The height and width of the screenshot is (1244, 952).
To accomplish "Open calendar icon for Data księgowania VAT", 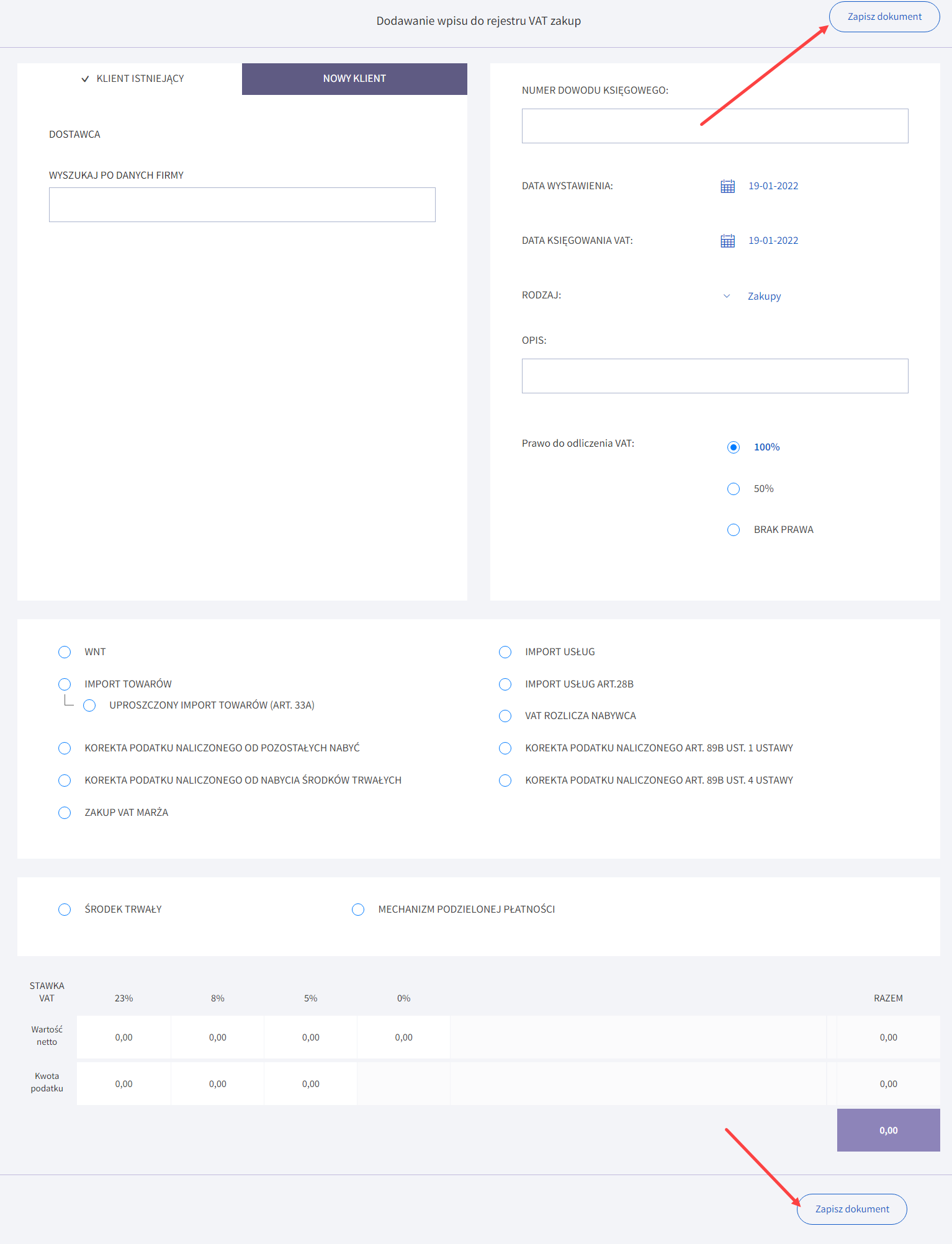I will pos(727,241).
